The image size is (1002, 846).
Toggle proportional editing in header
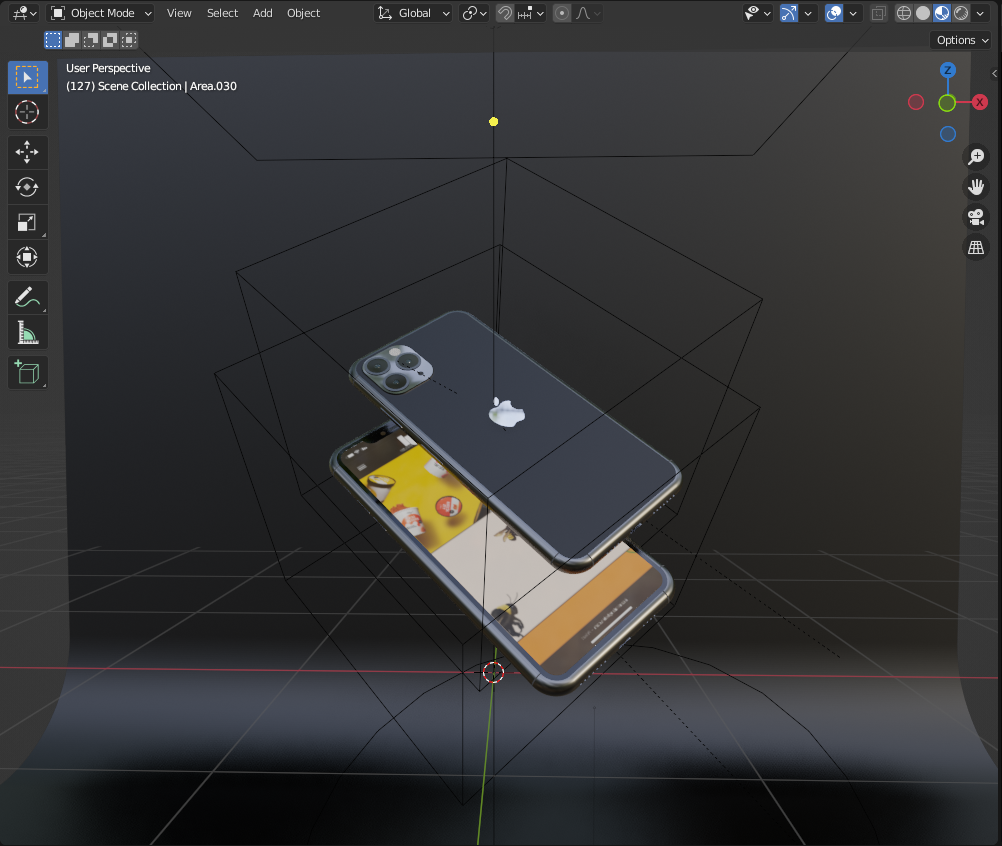pyautogui.click(x=562, y=13)
